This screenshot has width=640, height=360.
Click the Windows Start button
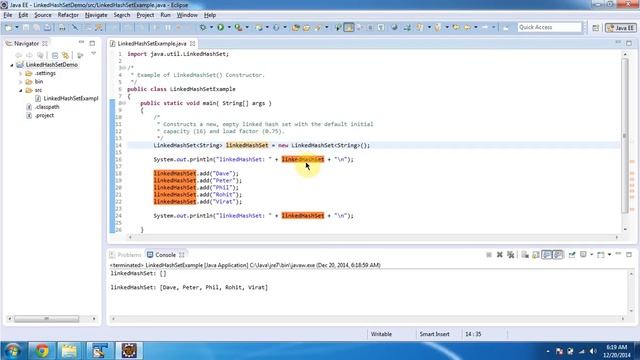point(12,350)
